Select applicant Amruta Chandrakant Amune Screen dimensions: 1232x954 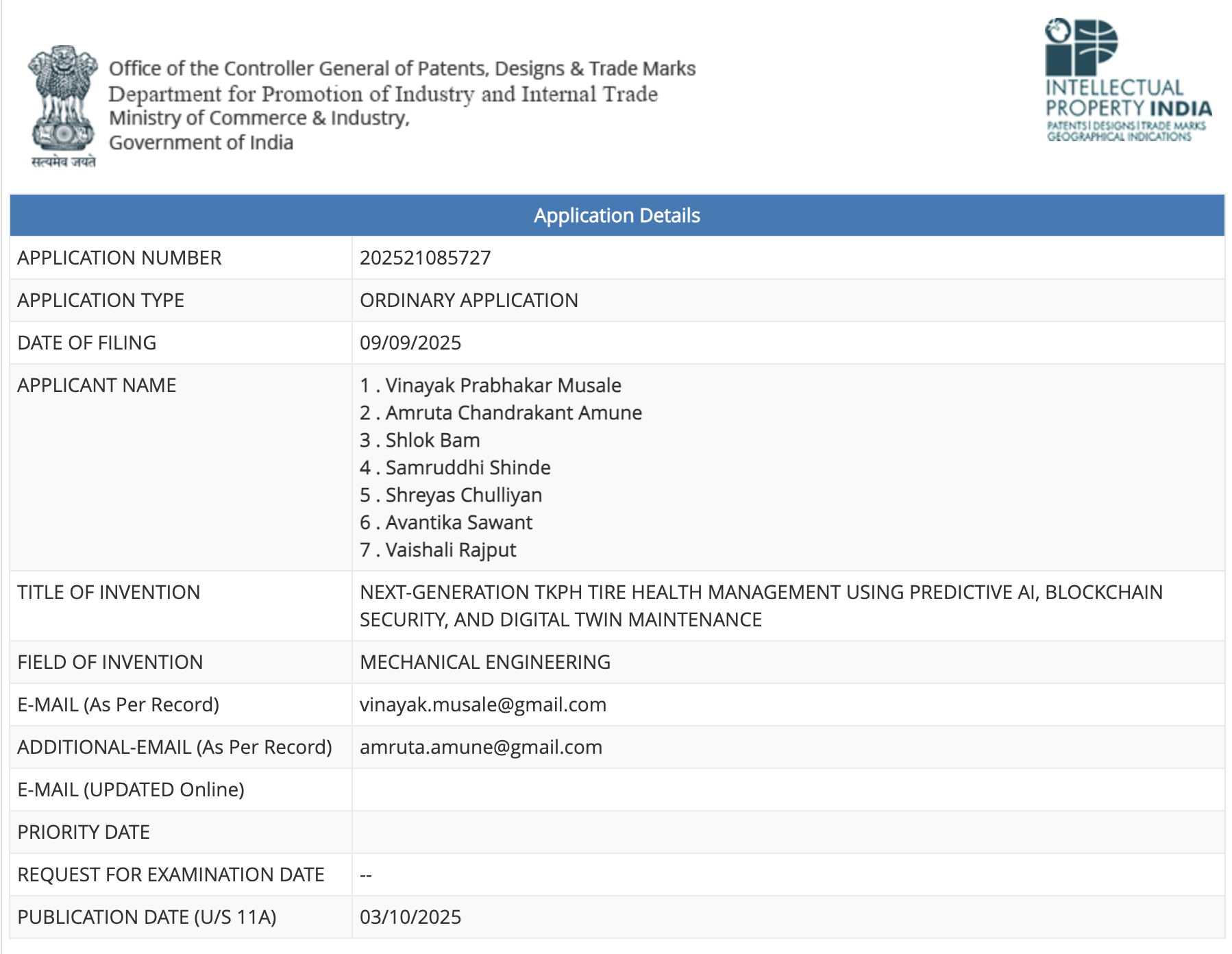(x=513, y=413)
